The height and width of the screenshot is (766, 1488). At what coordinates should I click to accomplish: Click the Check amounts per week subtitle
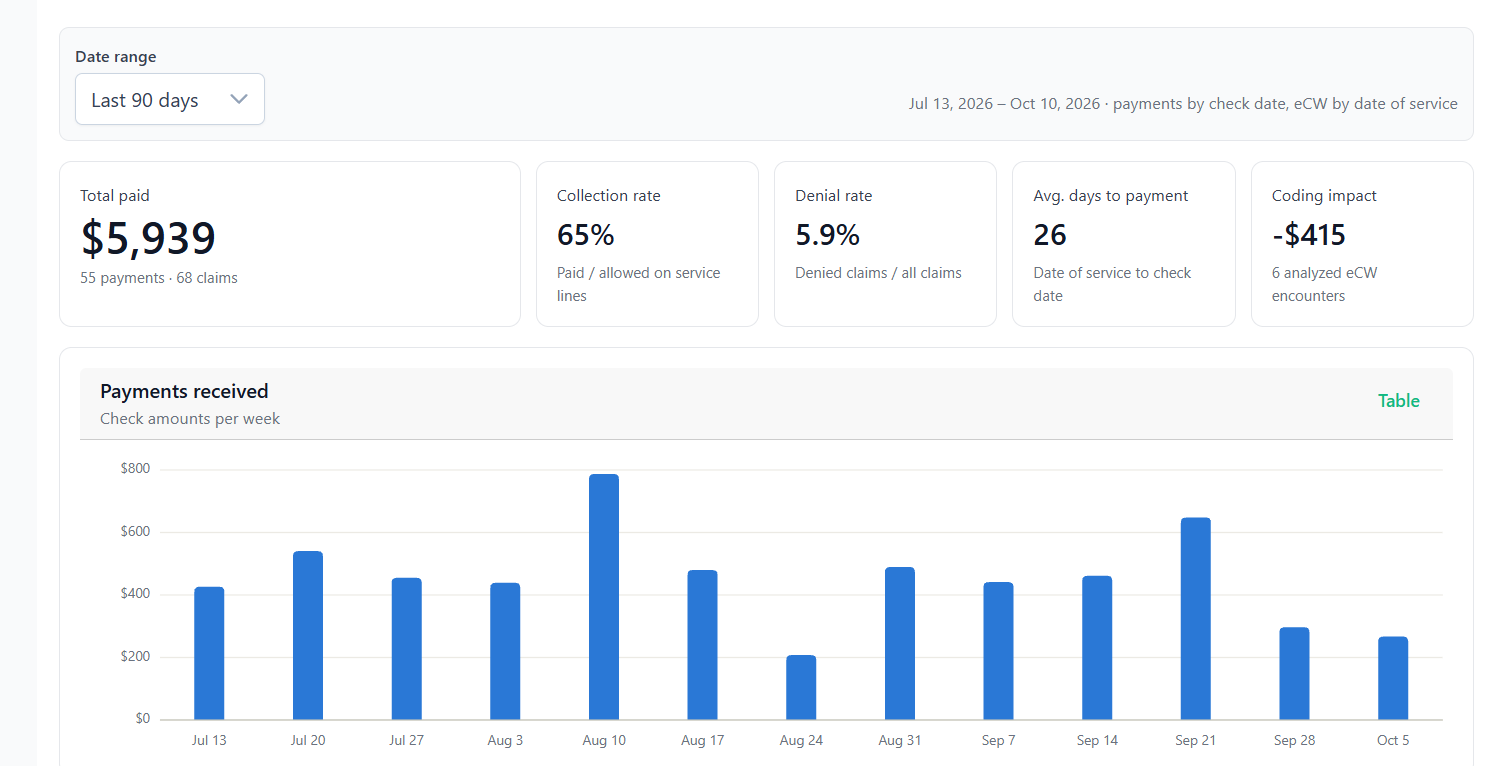tap(190, 419)
